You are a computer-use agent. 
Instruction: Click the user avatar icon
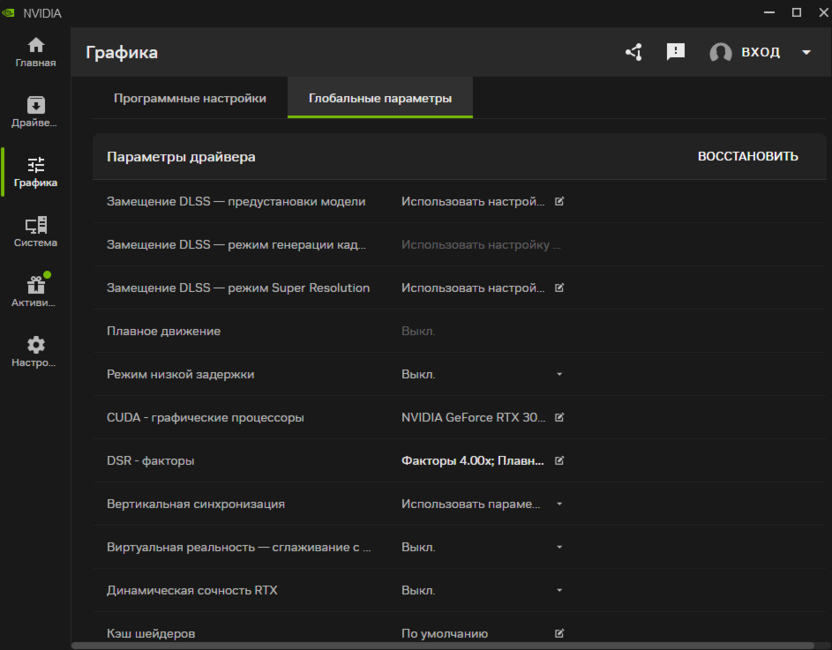point(721,52)
